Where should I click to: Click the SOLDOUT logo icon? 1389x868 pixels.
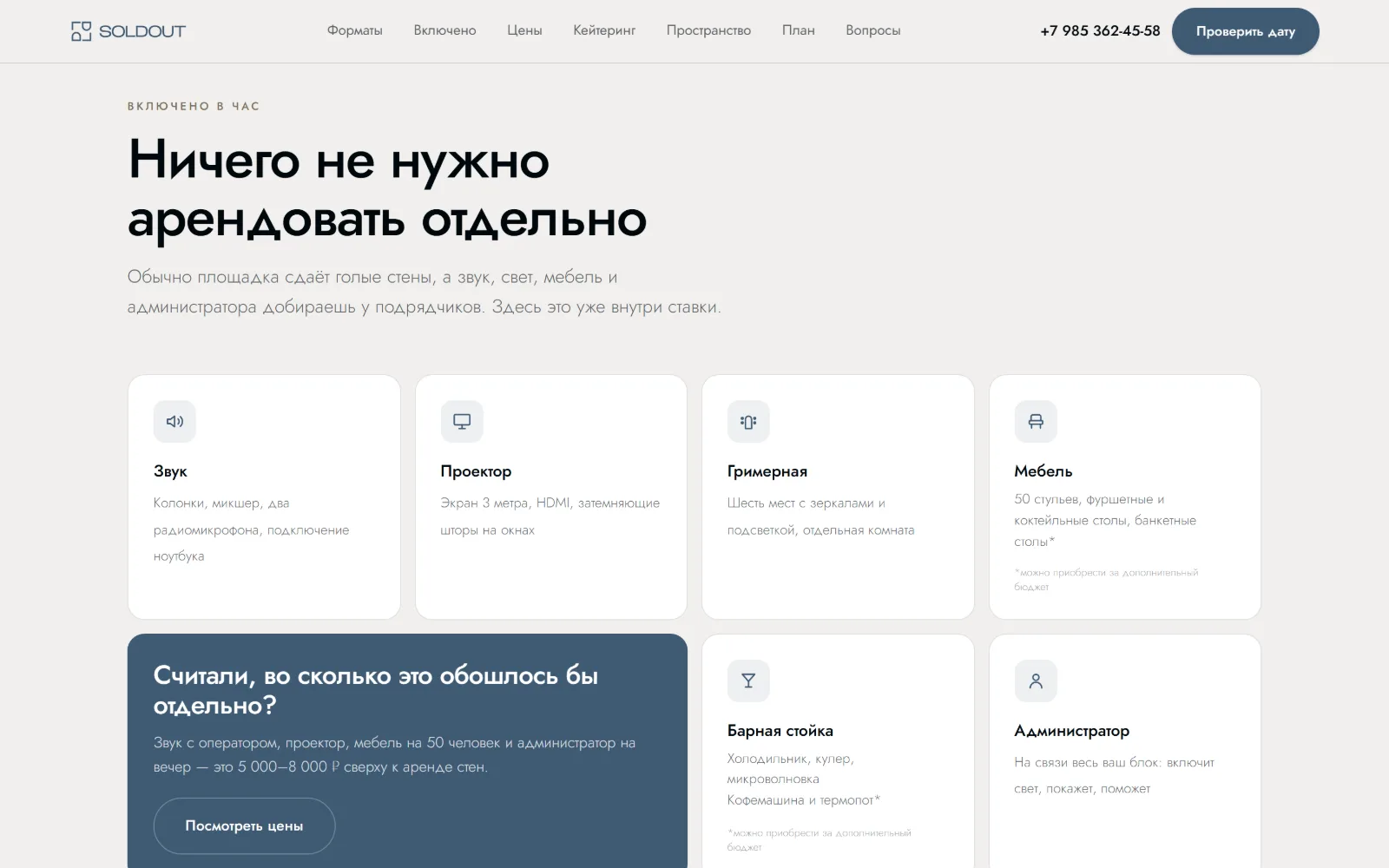point(81,31)
